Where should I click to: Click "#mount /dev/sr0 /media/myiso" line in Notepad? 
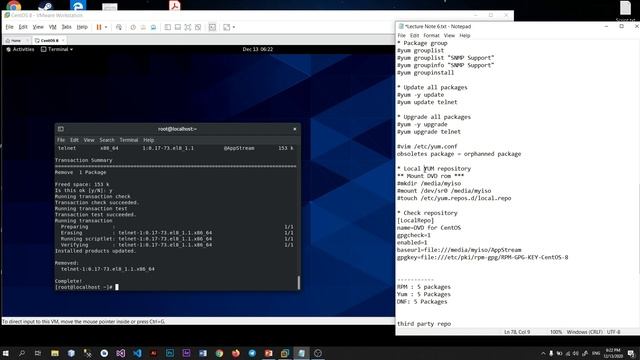coord(444,191)
